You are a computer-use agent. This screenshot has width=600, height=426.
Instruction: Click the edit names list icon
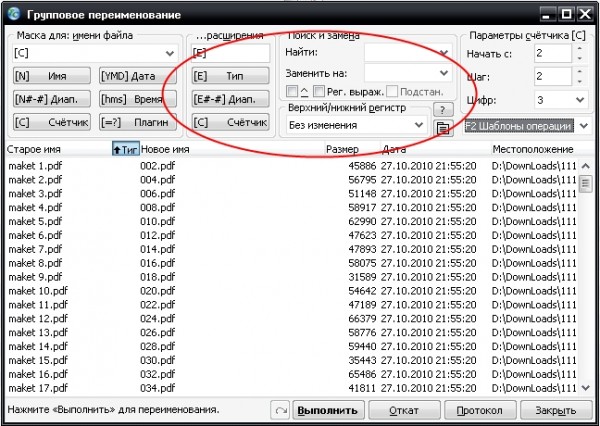coord(443,128)
